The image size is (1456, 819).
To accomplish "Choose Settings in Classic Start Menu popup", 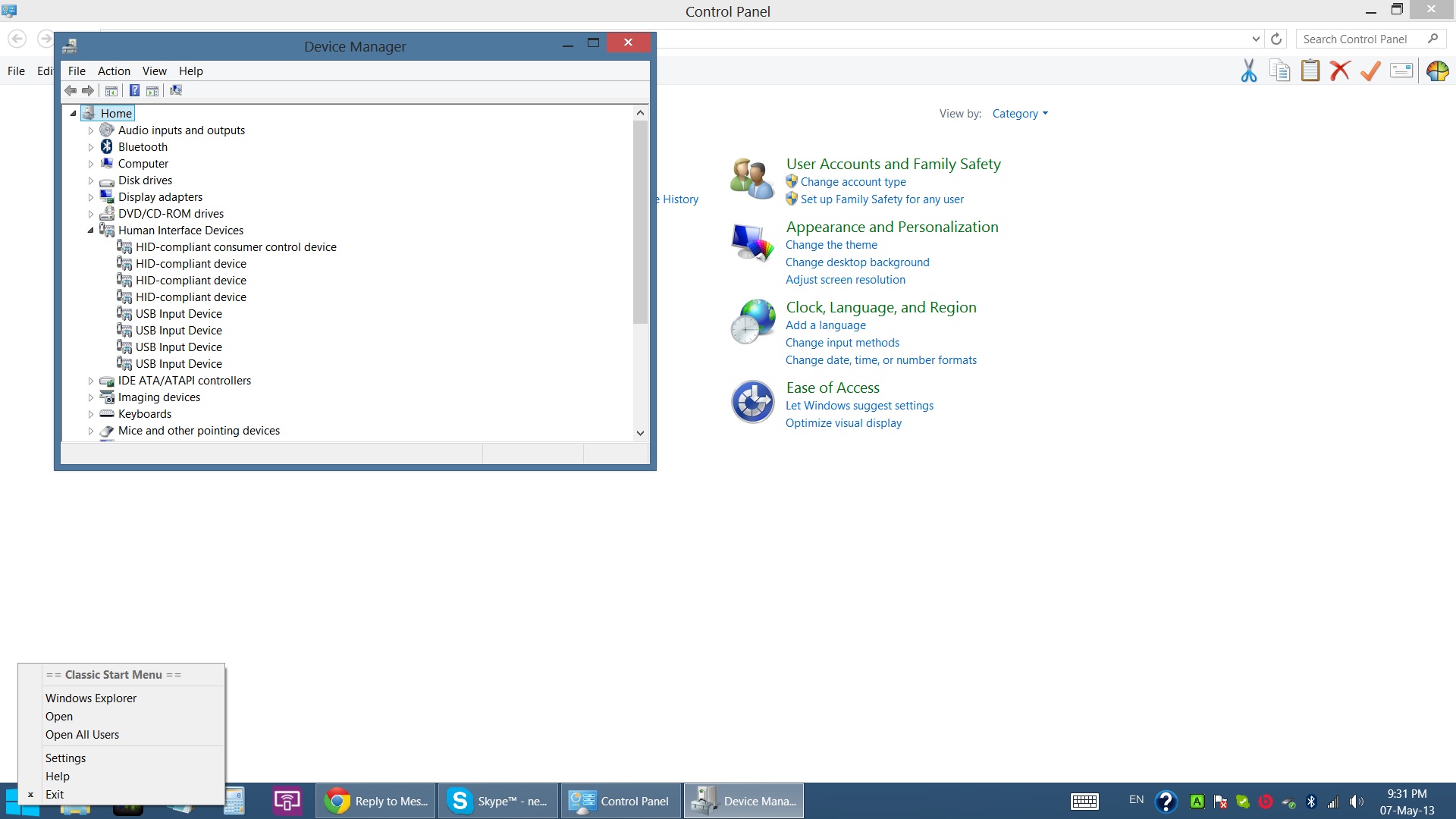I will (65, 758).
